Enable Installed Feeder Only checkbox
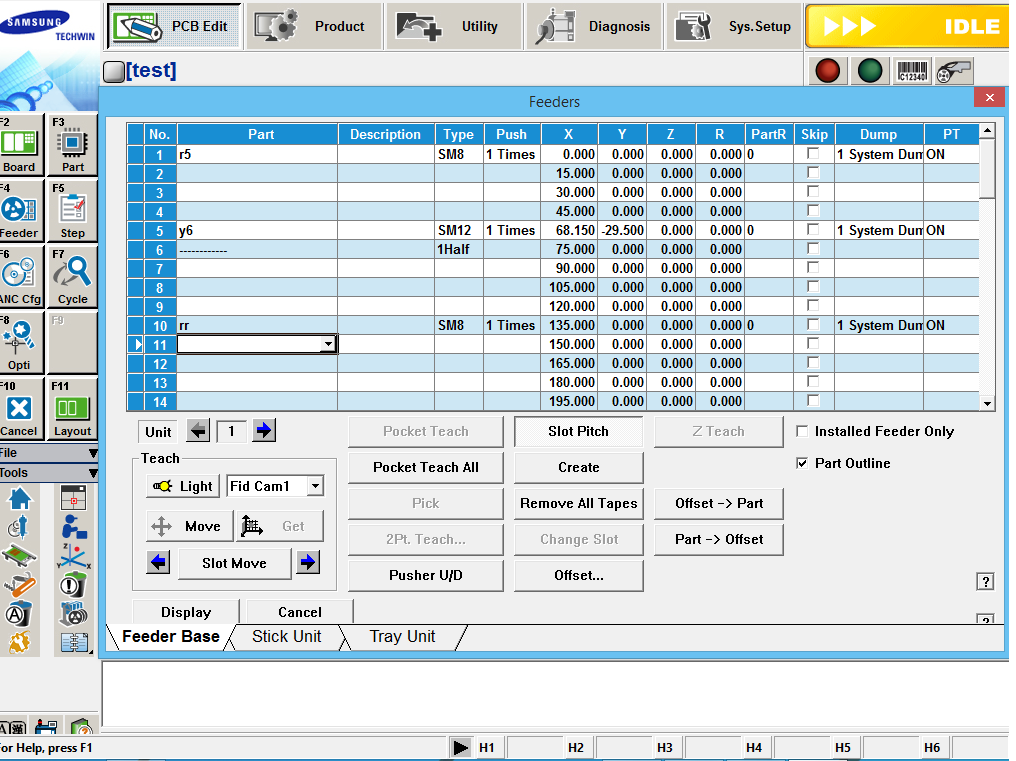This screenshot has width=1016, height=761. [802, 431]
